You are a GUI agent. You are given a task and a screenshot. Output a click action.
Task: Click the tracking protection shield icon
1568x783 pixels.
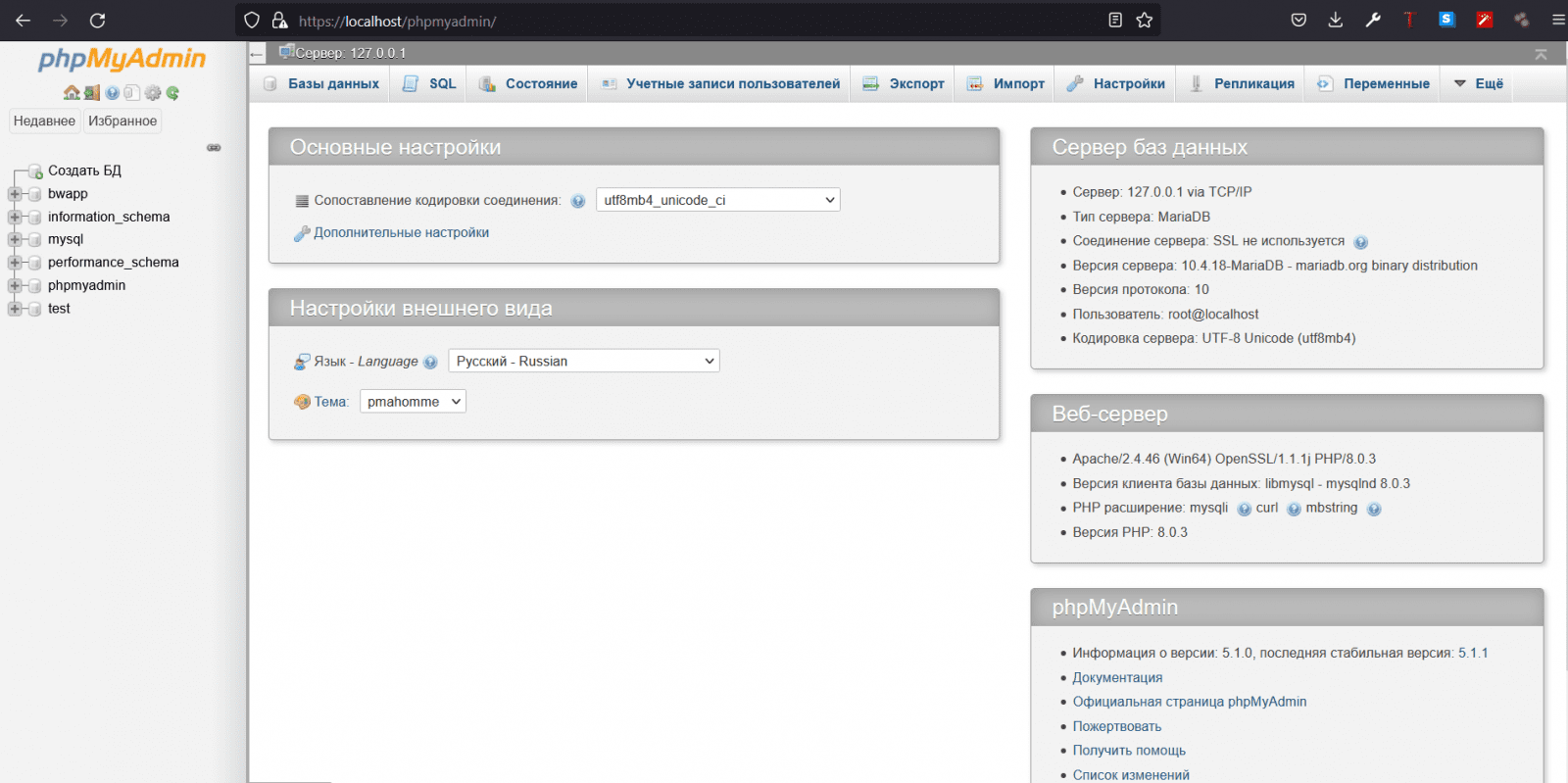click(x=252, y=20)
